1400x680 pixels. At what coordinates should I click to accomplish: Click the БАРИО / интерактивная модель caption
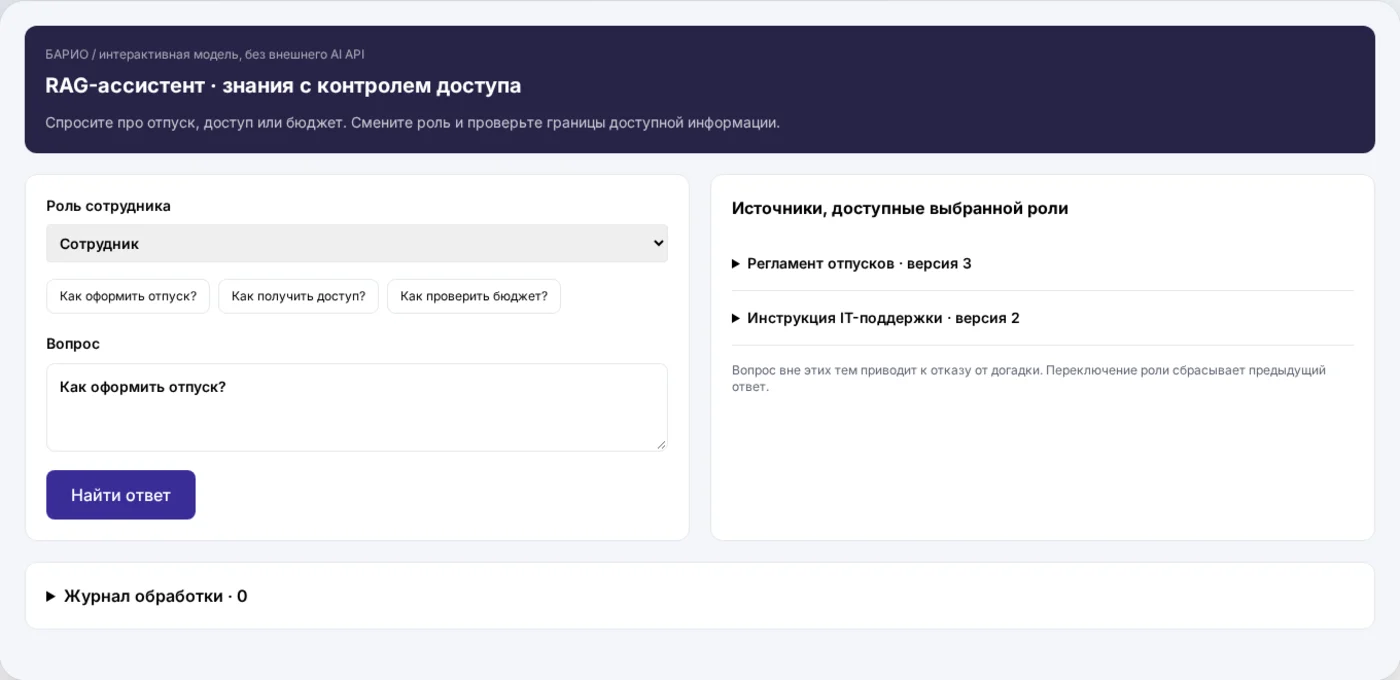[205, 54]
